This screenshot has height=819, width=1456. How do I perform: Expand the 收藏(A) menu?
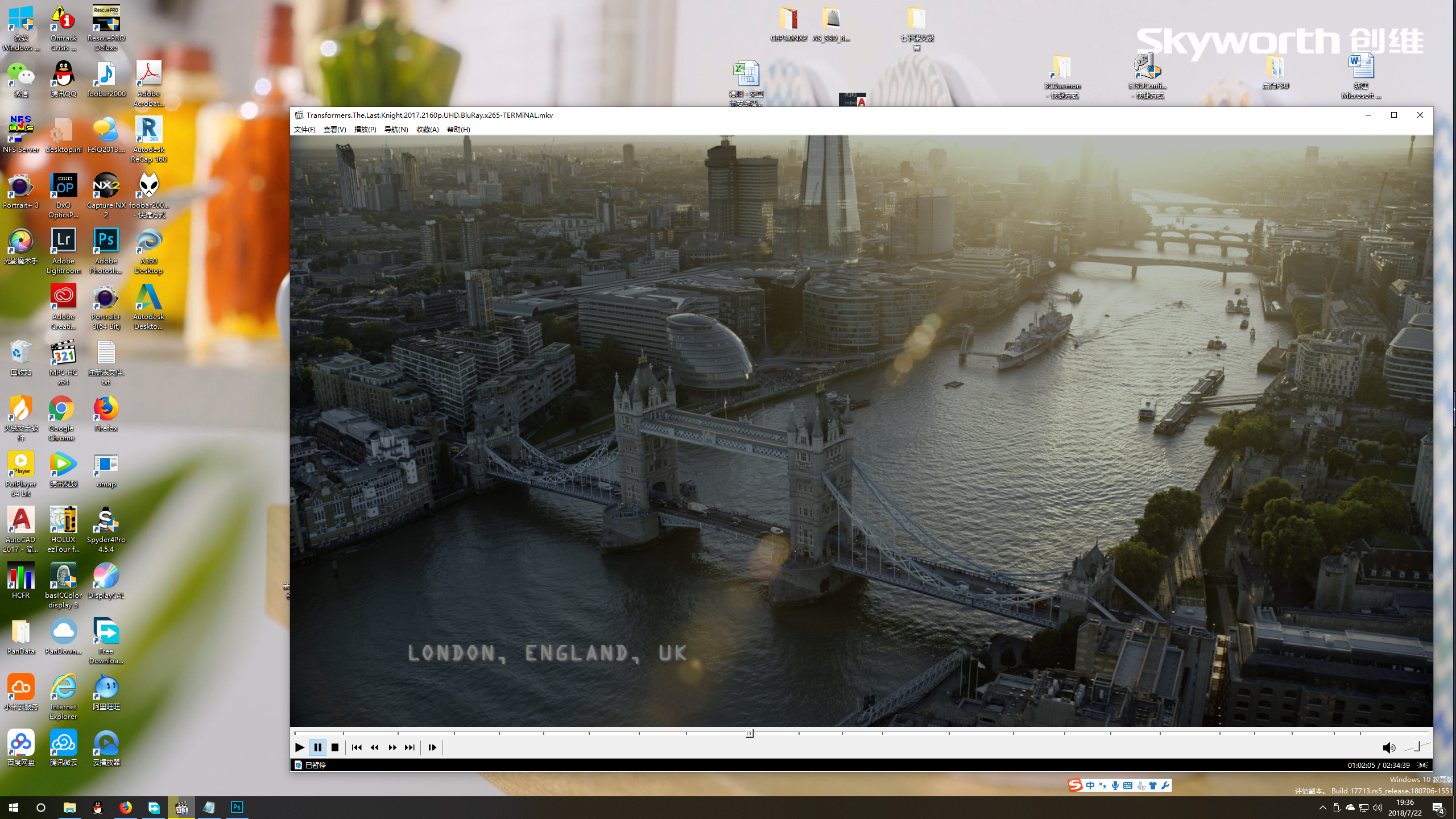point(427,130)
